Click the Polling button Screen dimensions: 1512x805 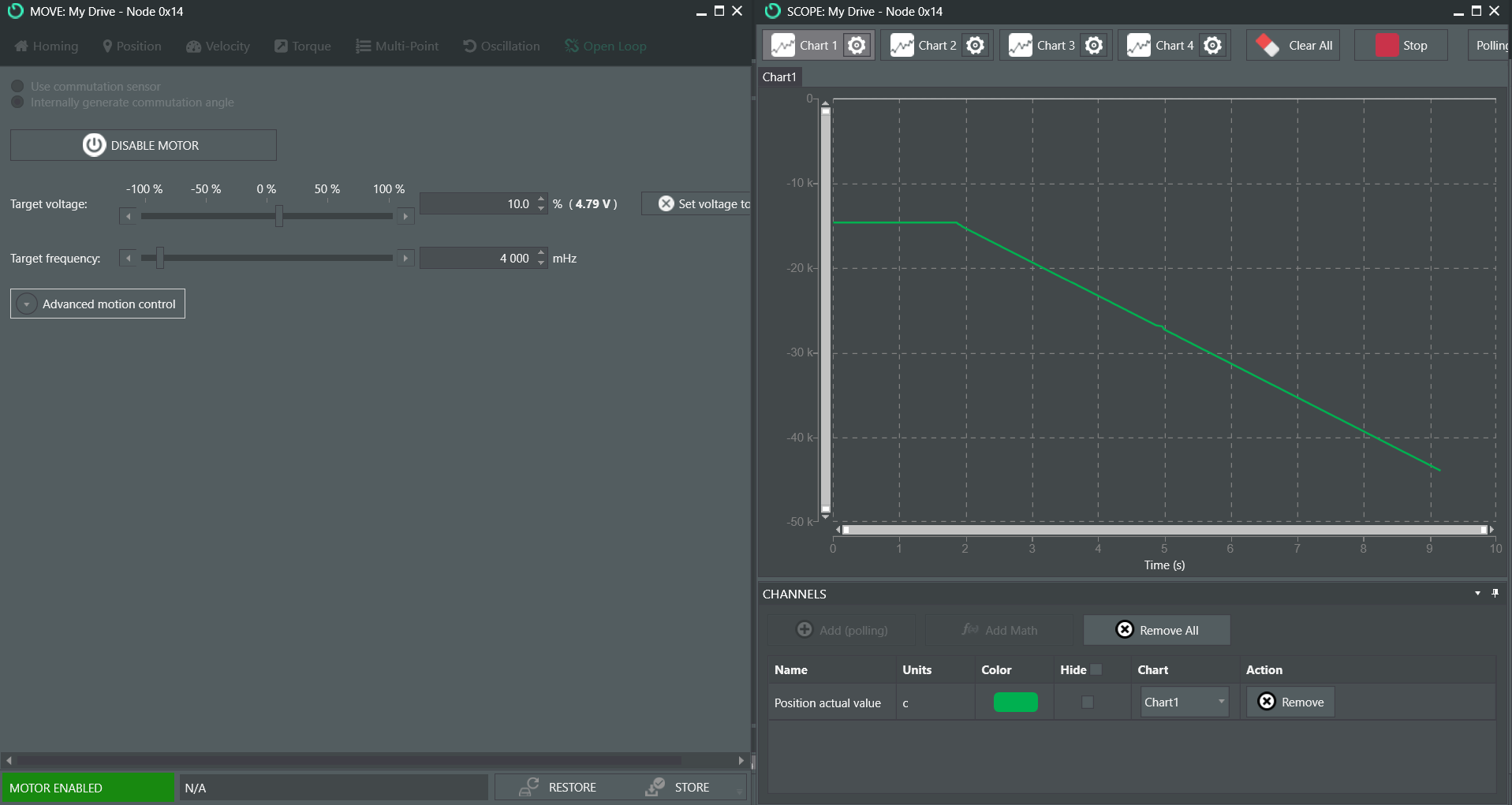coord(1490,46)
